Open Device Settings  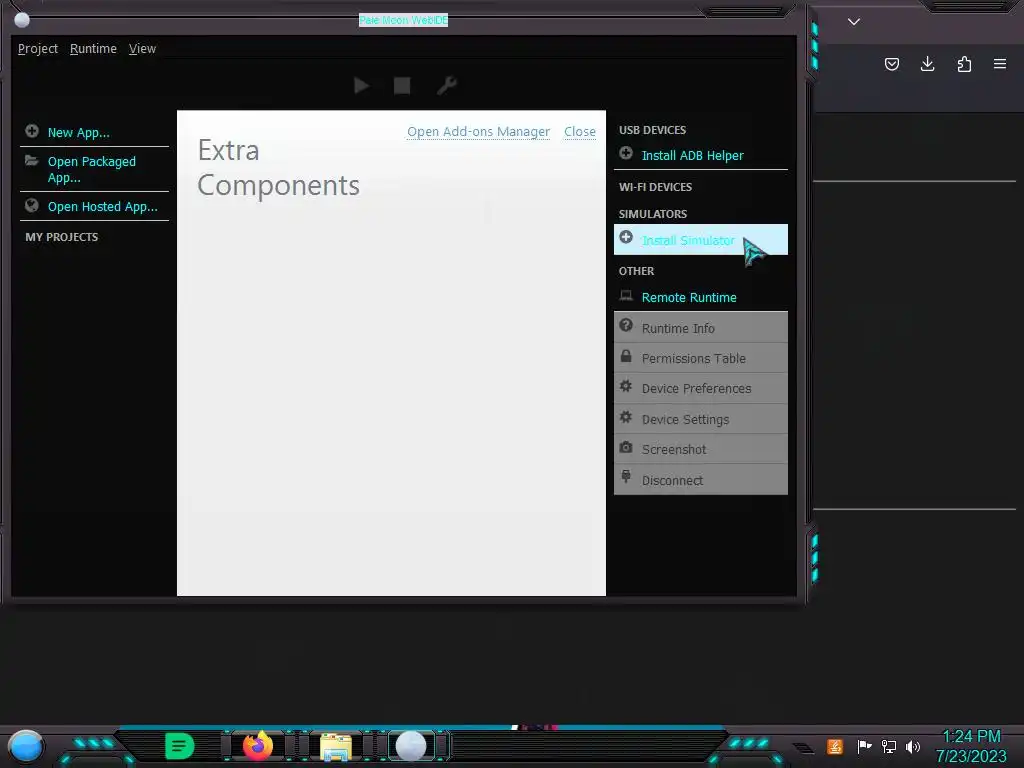[x=701, y=419]
